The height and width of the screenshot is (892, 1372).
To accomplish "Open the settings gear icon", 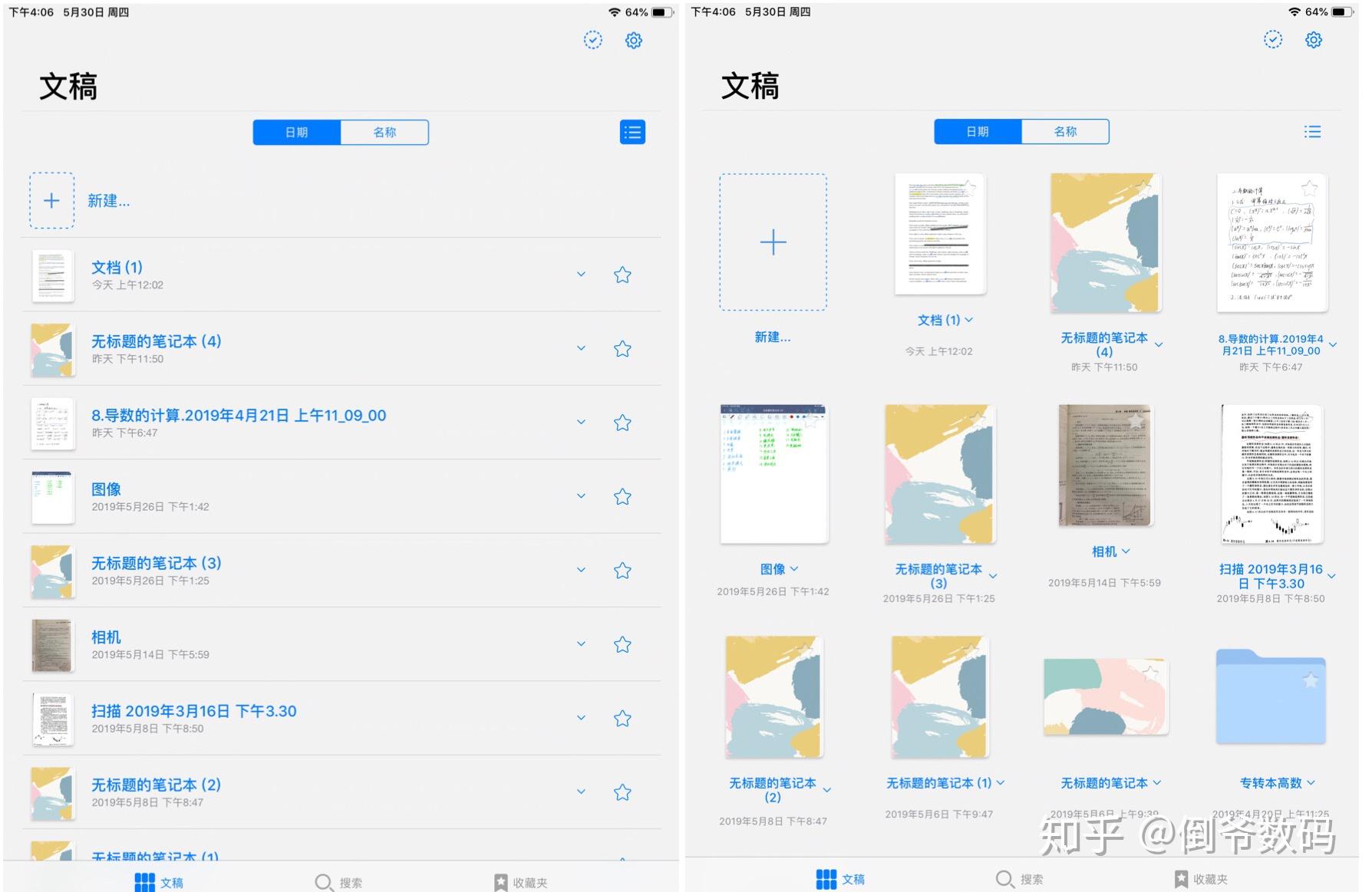I will (634, 40).
